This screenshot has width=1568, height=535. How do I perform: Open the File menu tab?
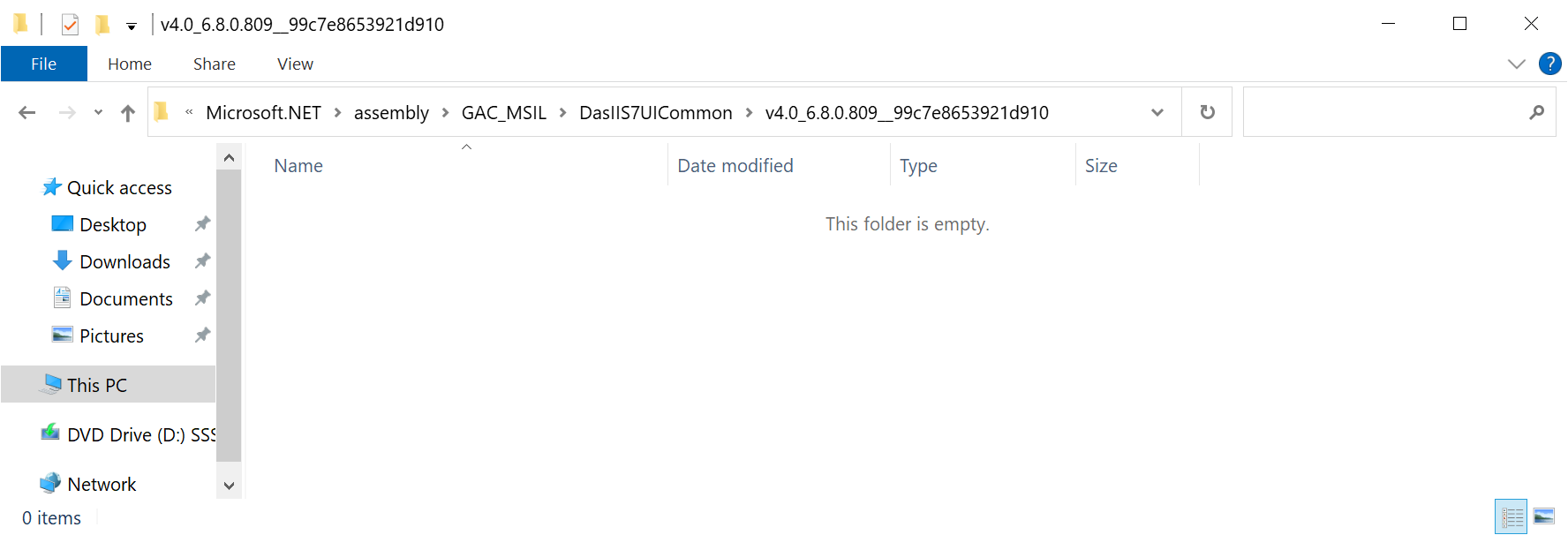43,64
